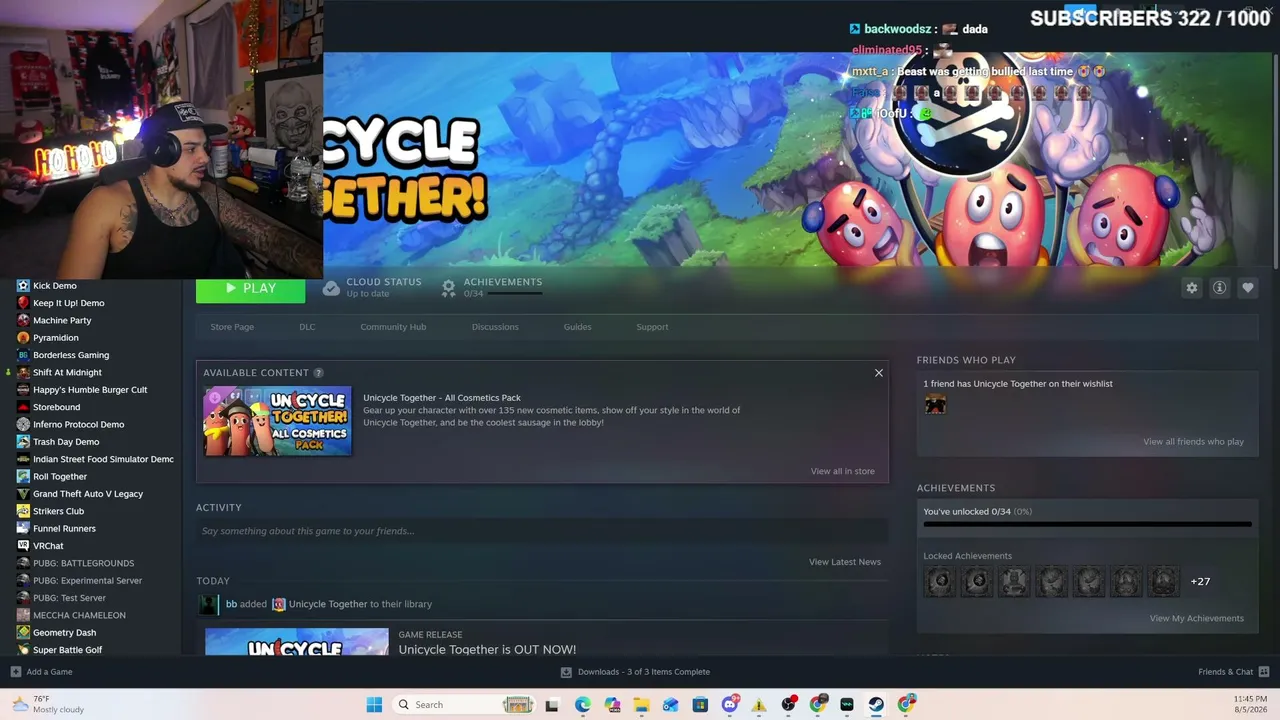1280x720 pixels.
Task: Open Discord from the taskbar
Action: (x=730, y=705)
